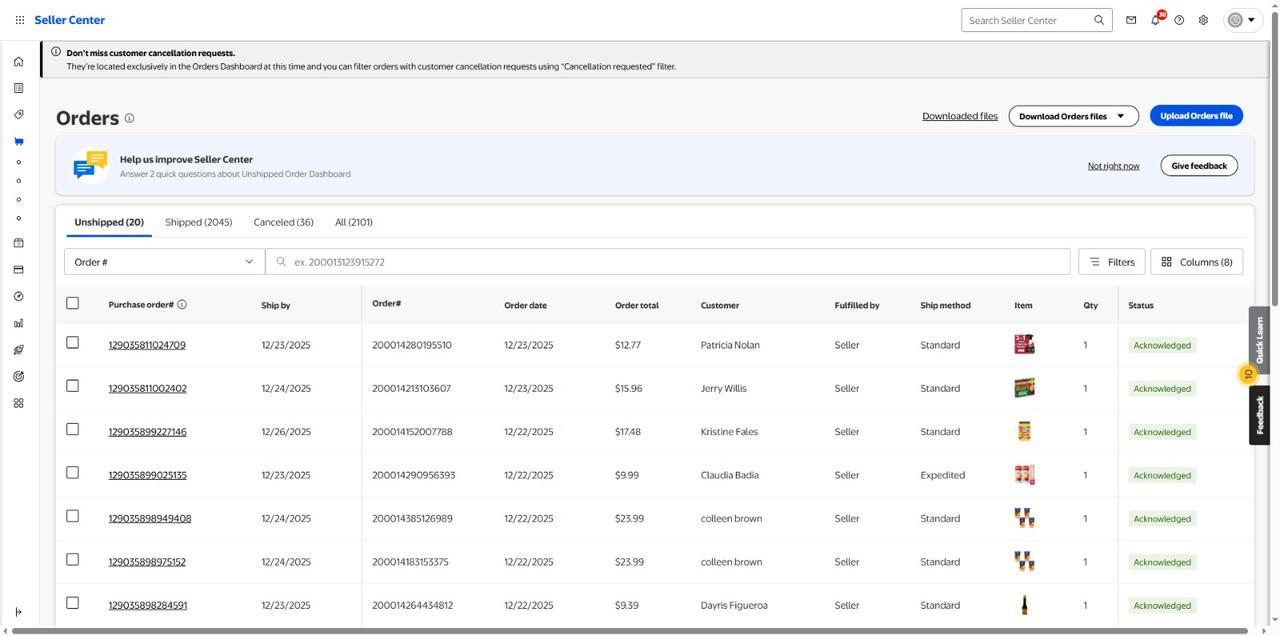1280x636 pixels.
Task: Click the magnifier in Search Seller Center
Action: coord(1099,20)
